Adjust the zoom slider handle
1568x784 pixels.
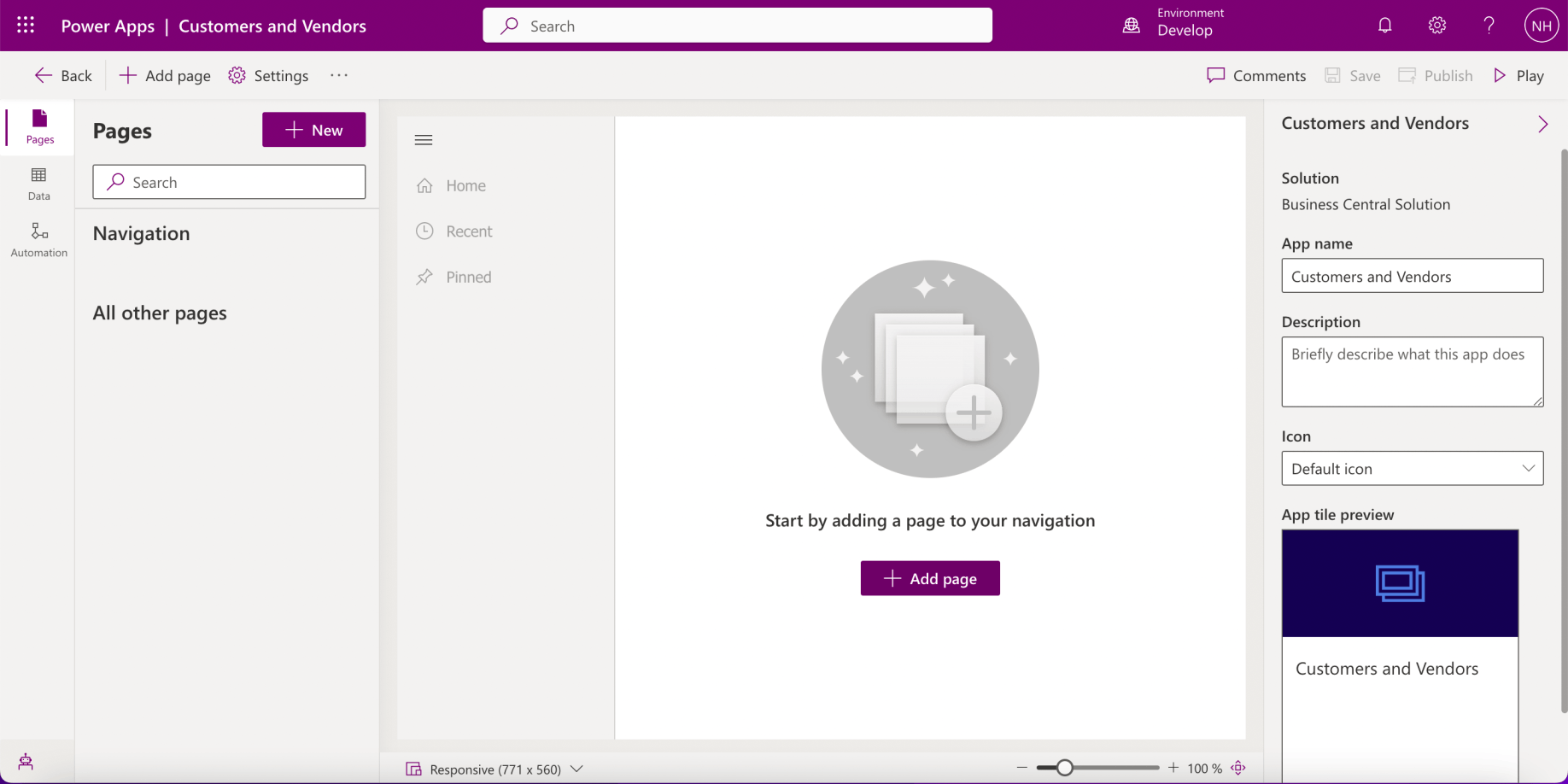click(1064, 768)
